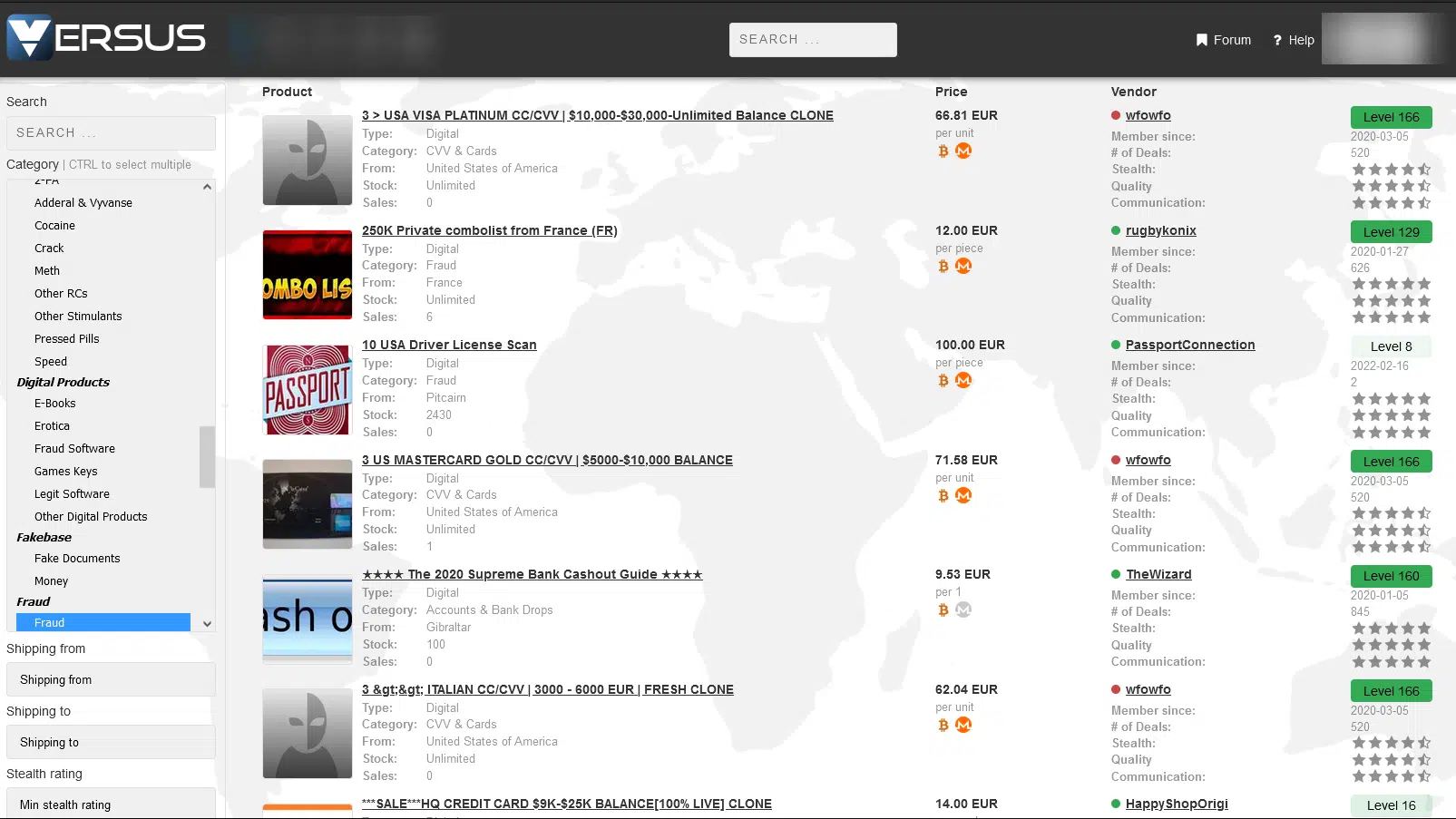Image resolution: width=1456 pixels, height=819 pixels.
Task: Open HQ CREDIT CARD $9K-$25K listing
Action: [x=567, y=804]
